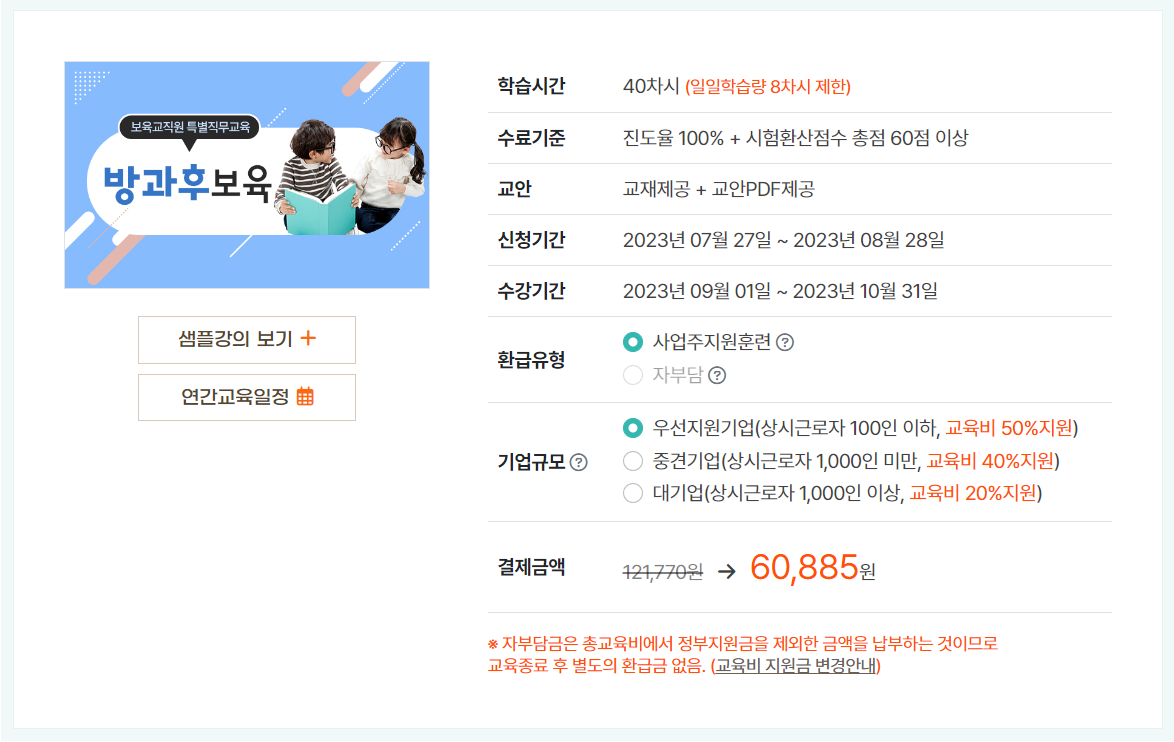The height and width of the screenshot is (742, 1174).
Task: Open the 기업규모 help question mark
Action: point(579,462)
